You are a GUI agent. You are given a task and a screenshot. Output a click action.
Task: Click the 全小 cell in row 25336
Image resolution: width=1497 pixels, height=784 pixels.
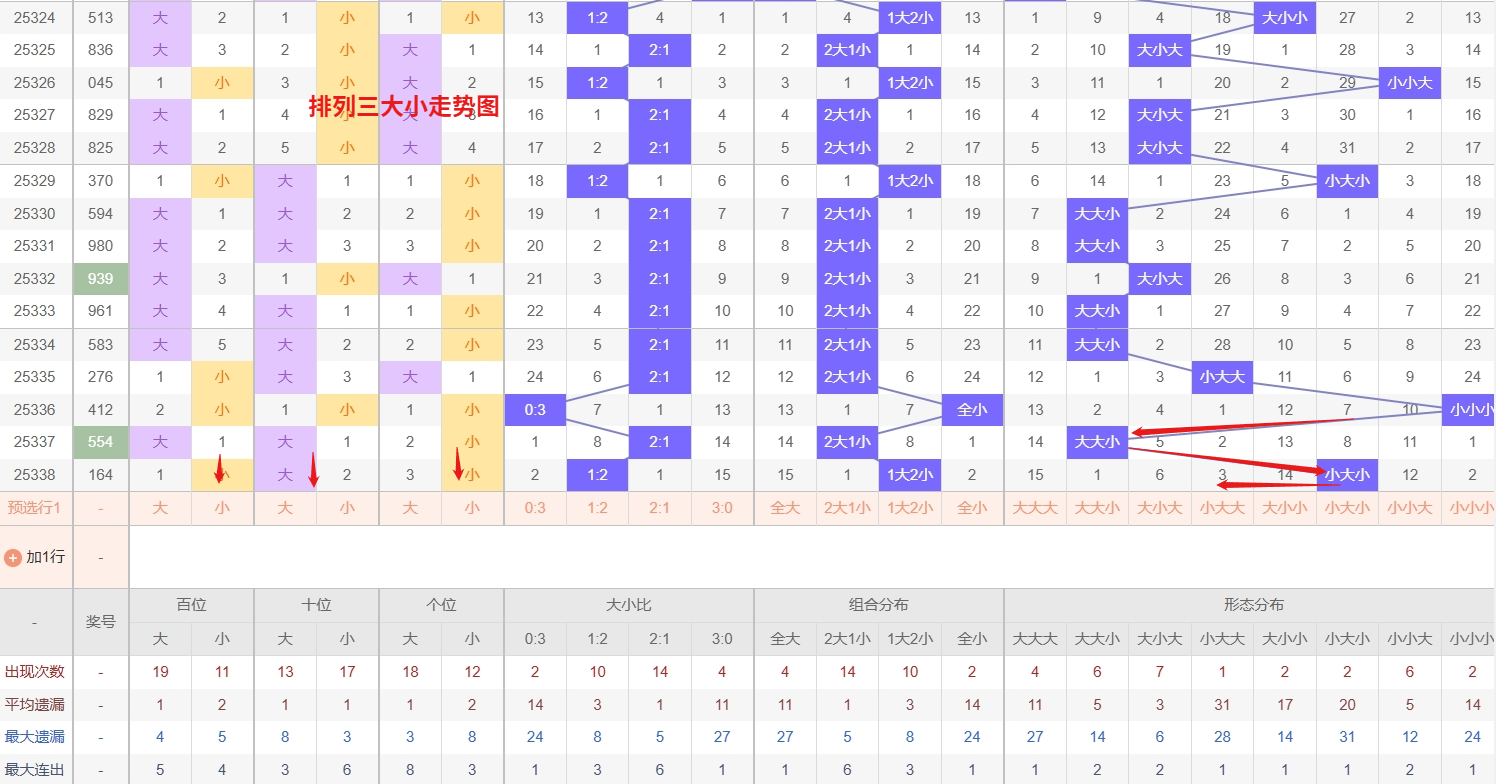click(x=972, y=410)
